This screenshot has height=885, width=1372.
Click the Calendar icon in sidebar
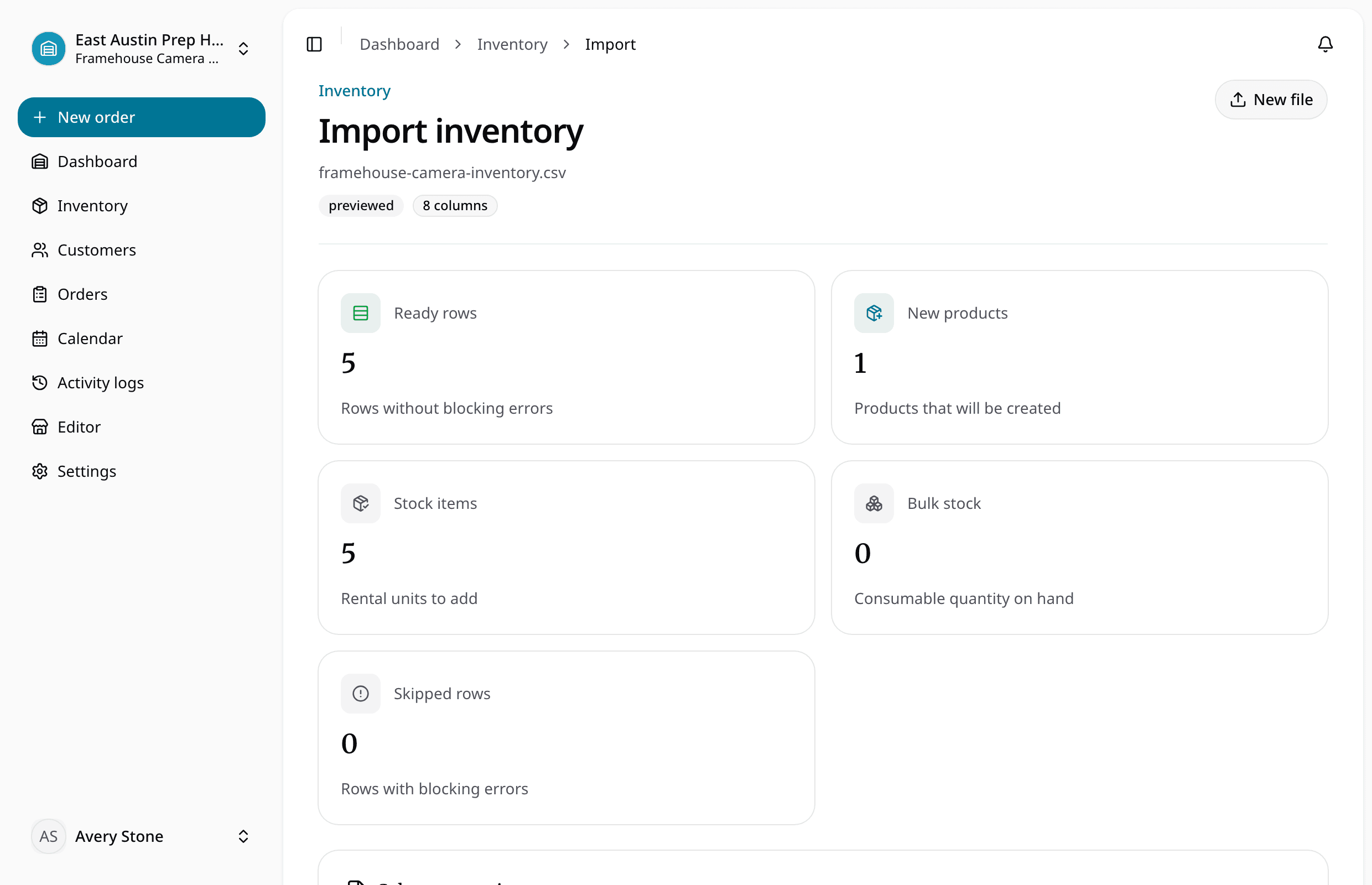coord(40,339)
